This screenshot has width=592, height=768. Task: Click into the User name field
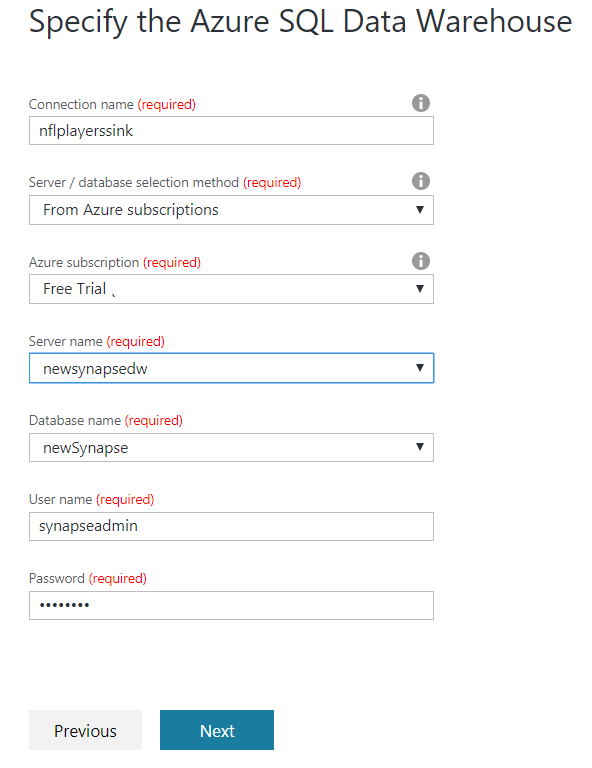click(x=231, y=526)
